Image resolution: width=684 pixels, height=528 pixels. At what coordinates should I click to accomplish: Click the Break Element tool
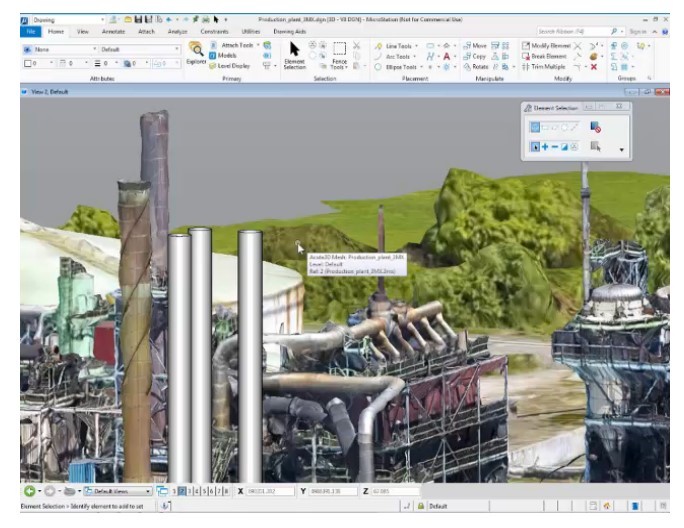pyautogui.click(x=548, y=56)
